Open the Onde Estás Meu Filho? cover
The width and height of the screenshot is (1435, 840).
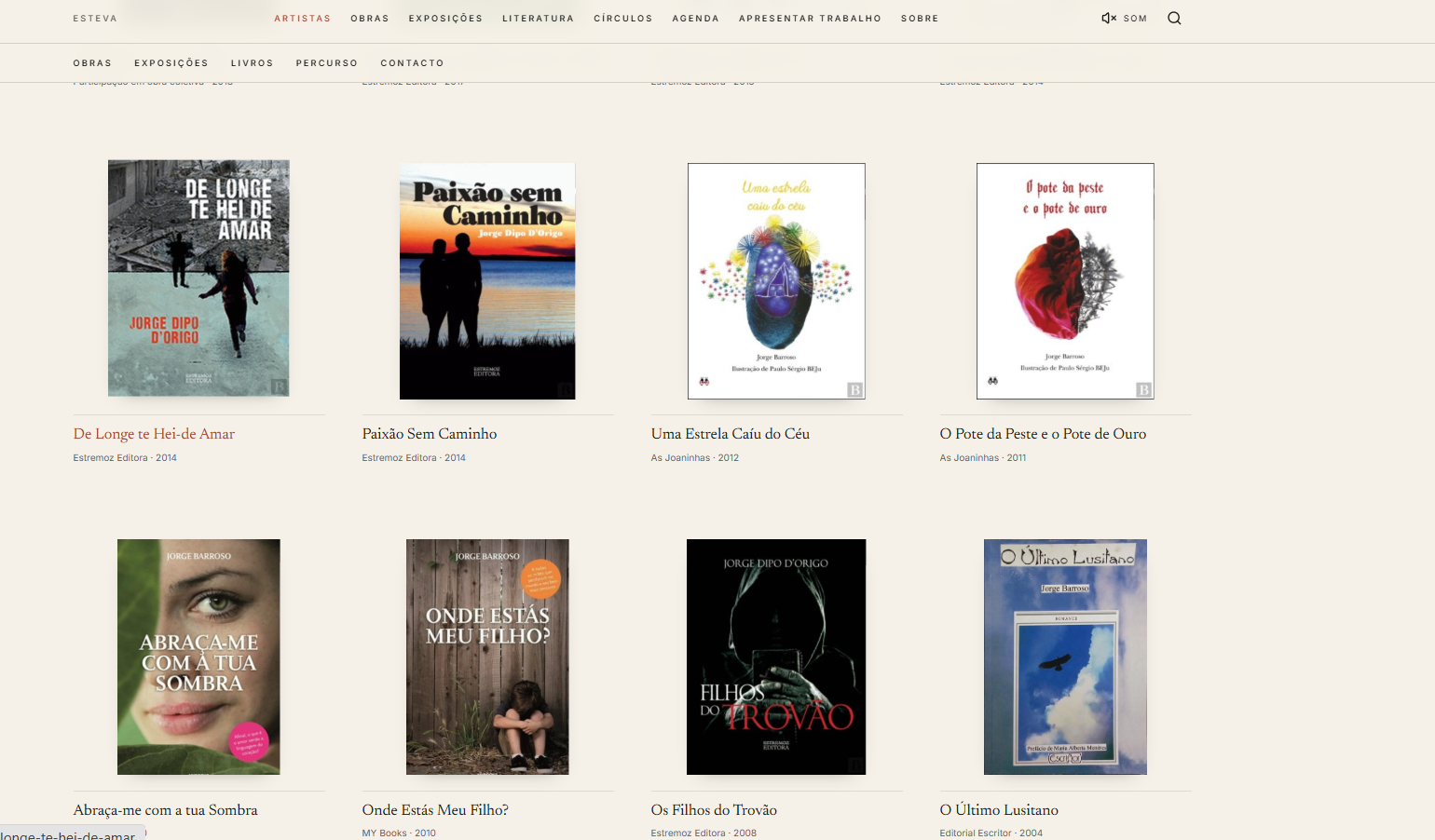[x=487, y=657]
